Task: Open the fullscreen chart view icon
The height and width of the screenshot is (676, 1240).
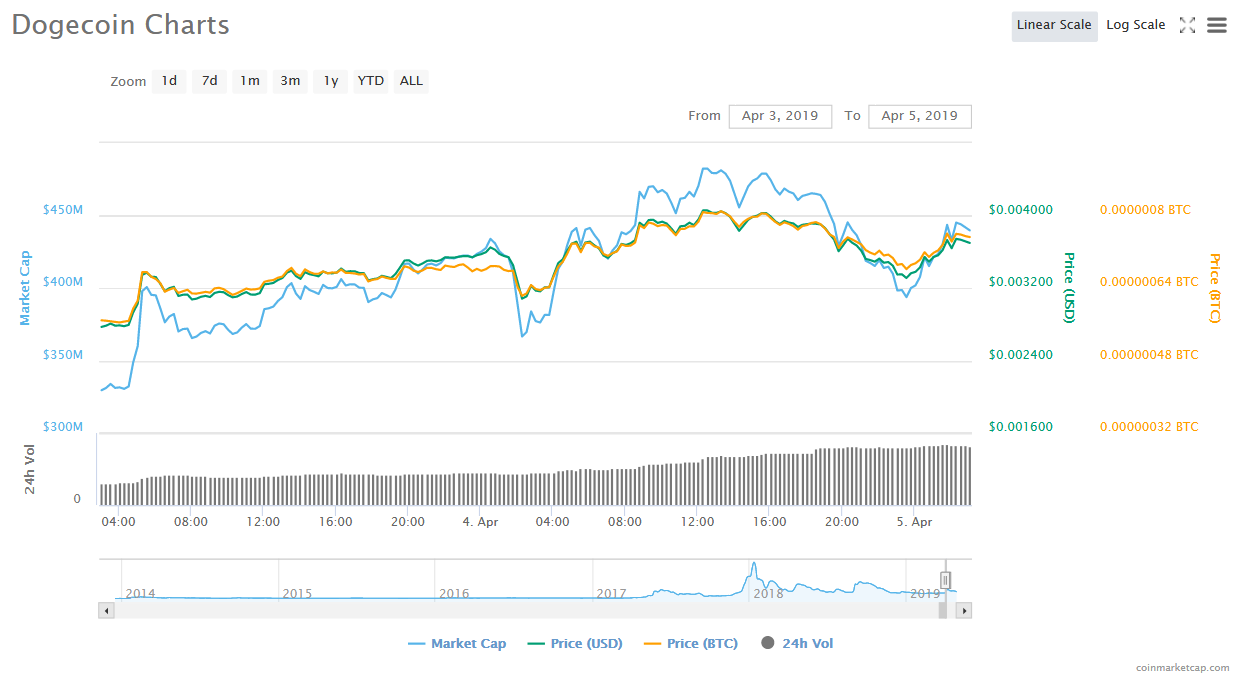Action: tap(1187, 25)
